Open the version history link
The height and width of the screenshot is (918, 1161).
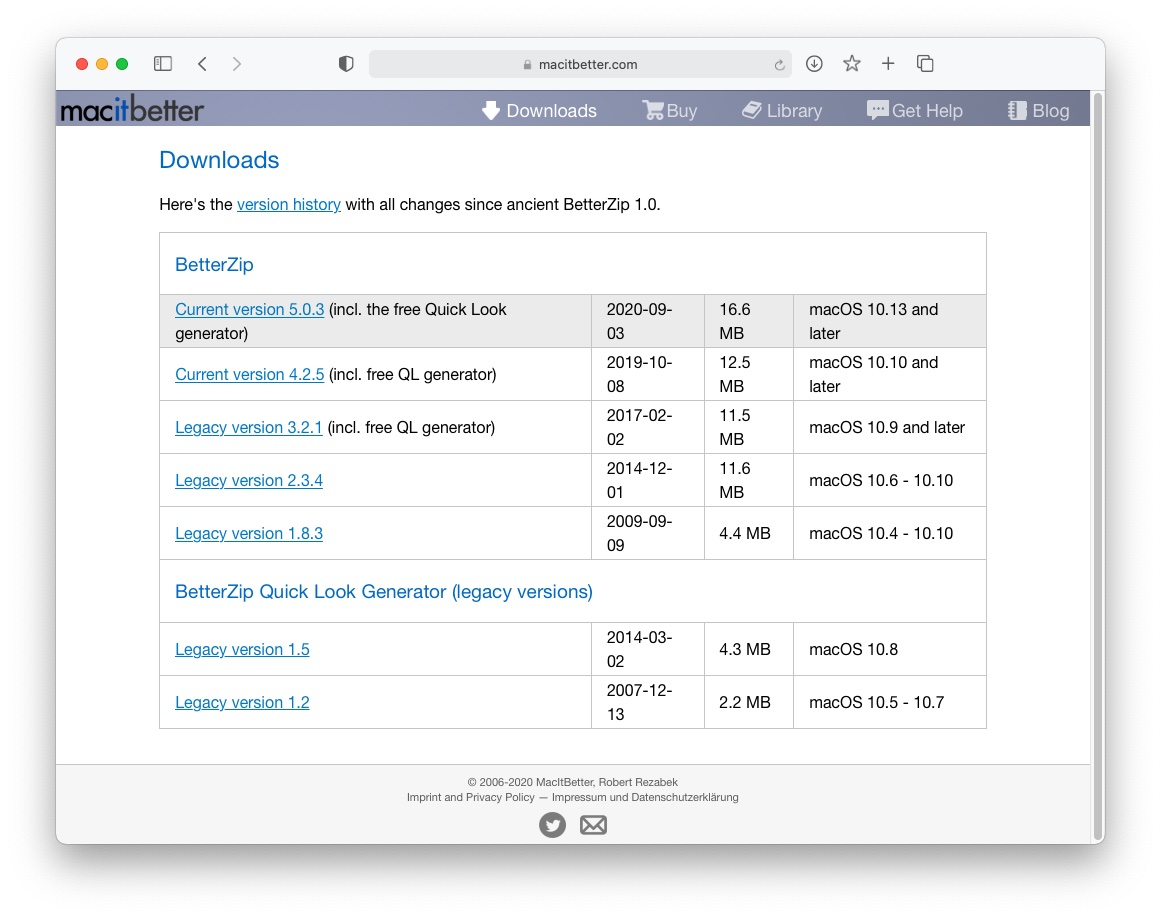pyautogui.click(x=289, y=204)
